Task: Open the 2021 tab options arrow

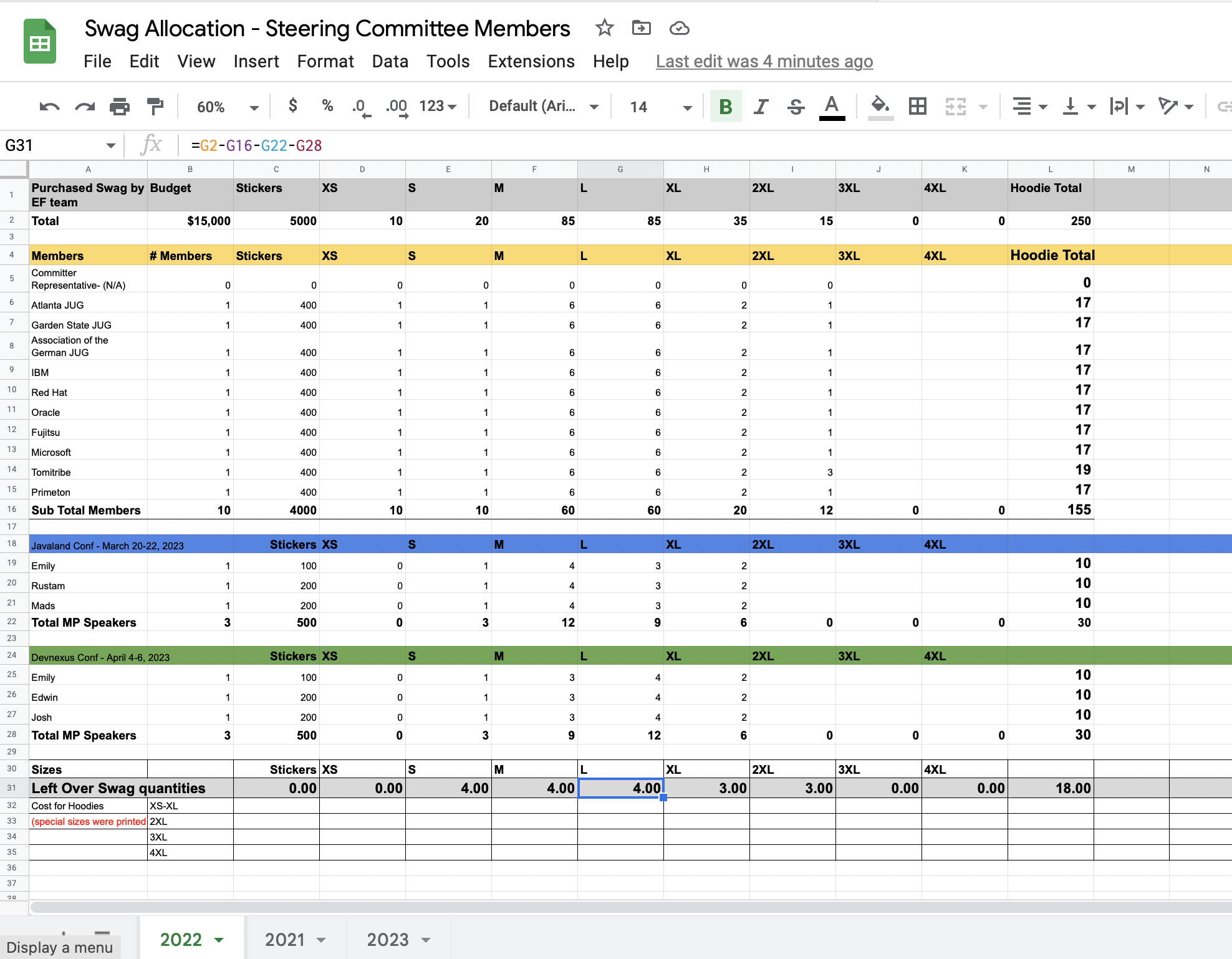Action: [322, 940]
